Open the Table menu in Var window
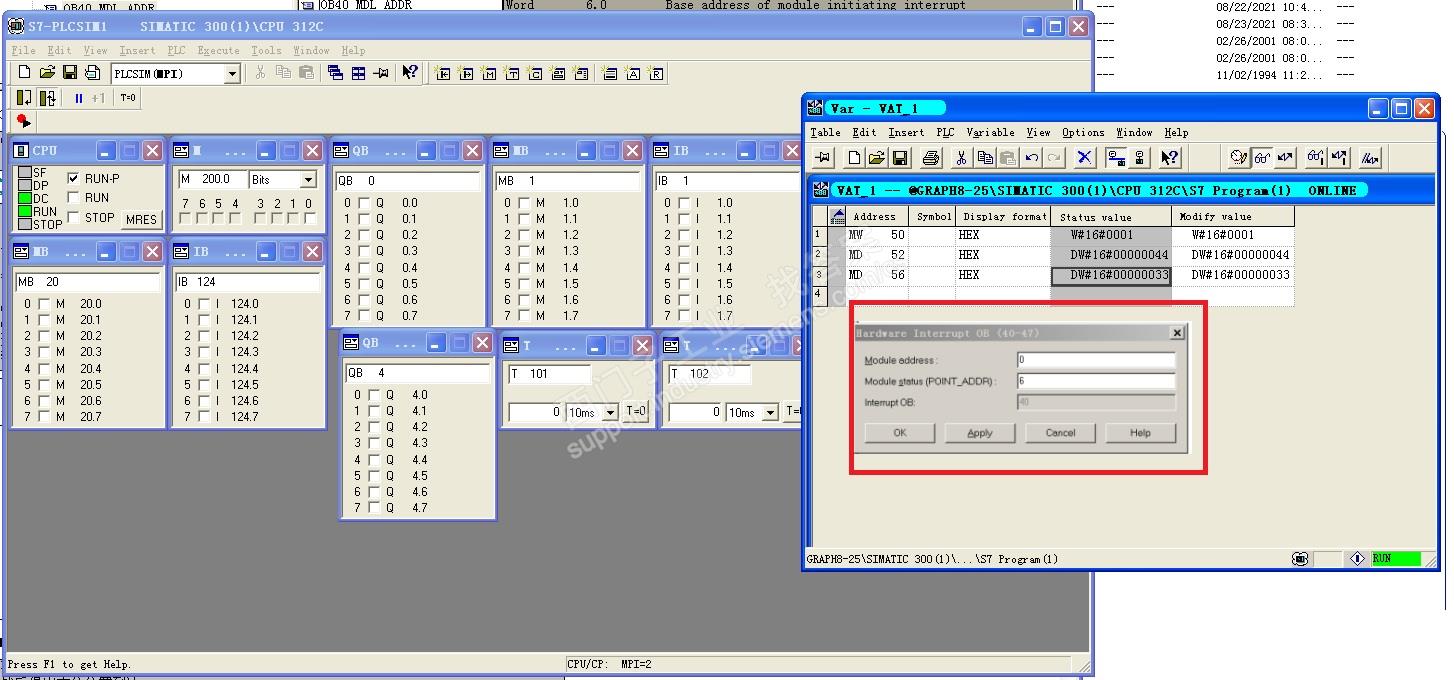Viewport: 1454px width, 680px height. (x=825, y=132)
